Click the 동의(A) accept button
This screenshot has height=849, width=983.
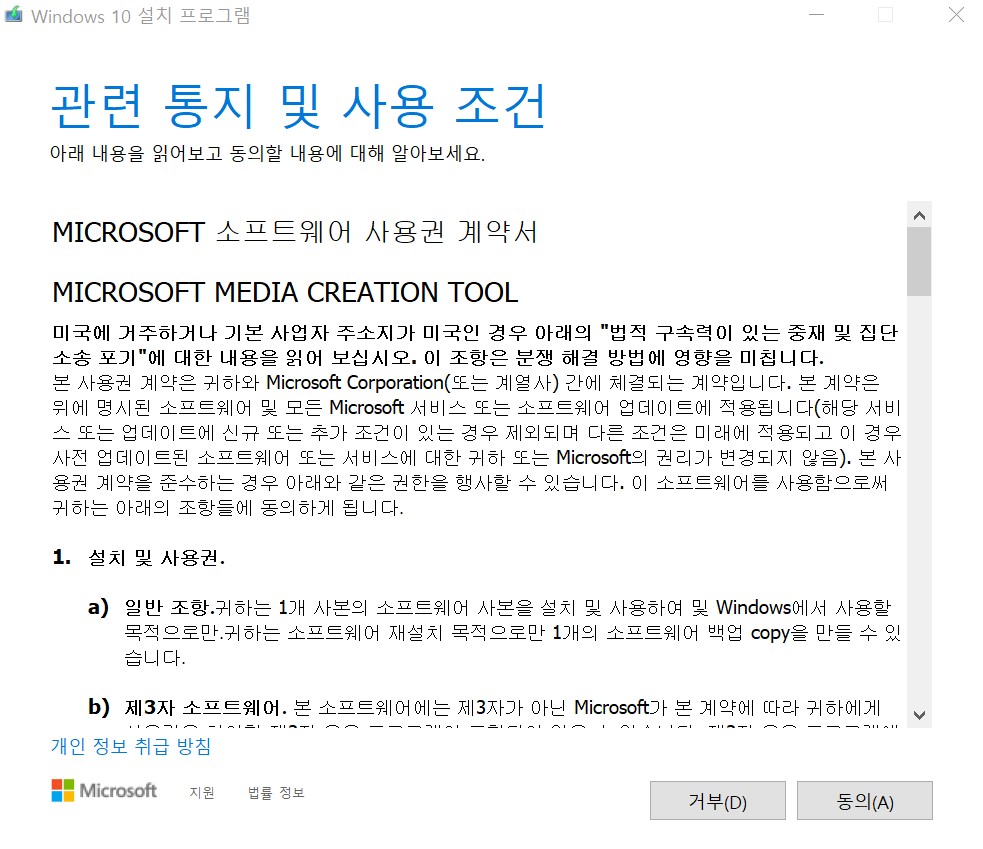865,800
